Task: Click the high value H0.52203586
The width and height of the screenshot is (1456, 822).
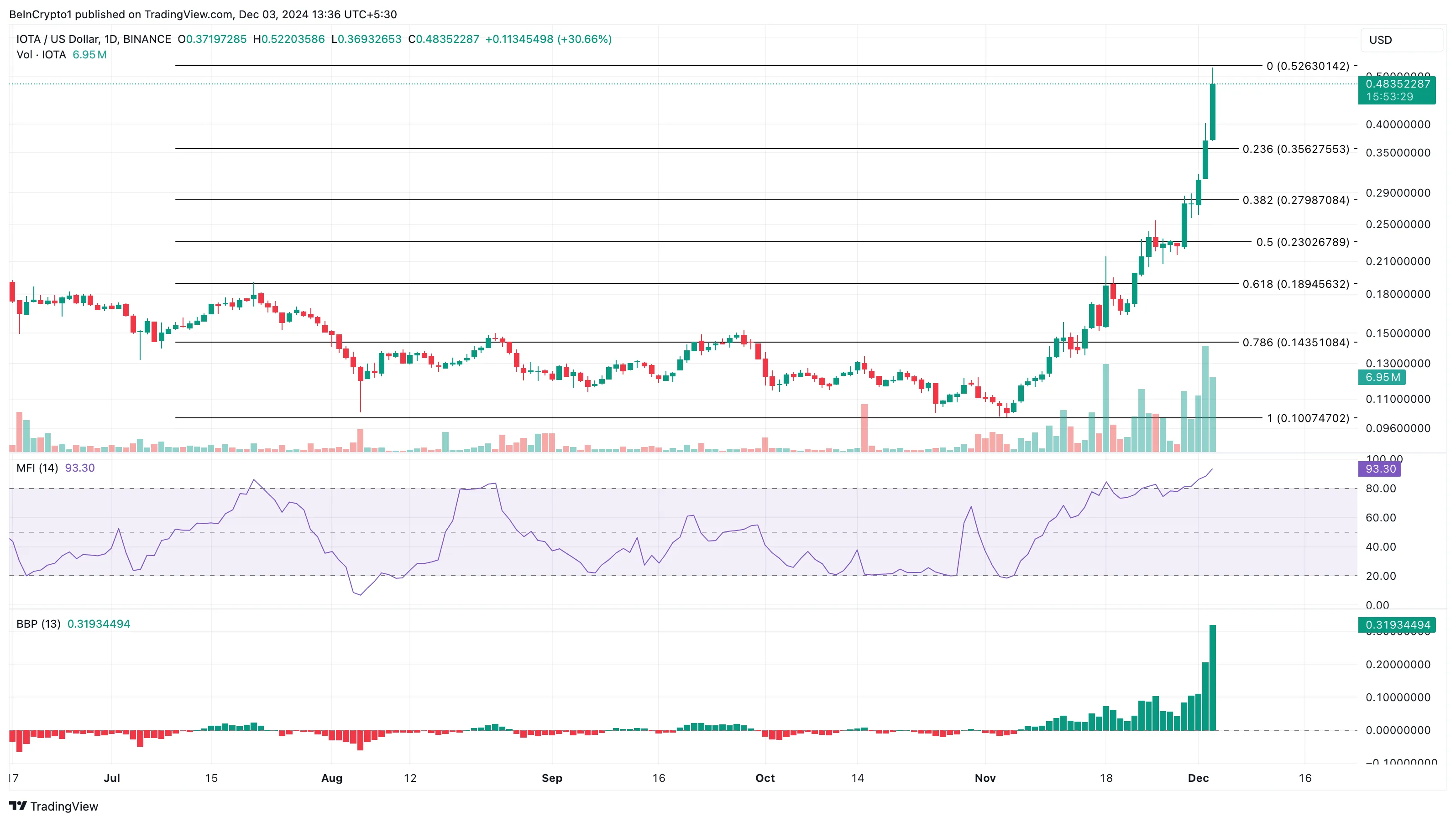Action: pos(289,40)
